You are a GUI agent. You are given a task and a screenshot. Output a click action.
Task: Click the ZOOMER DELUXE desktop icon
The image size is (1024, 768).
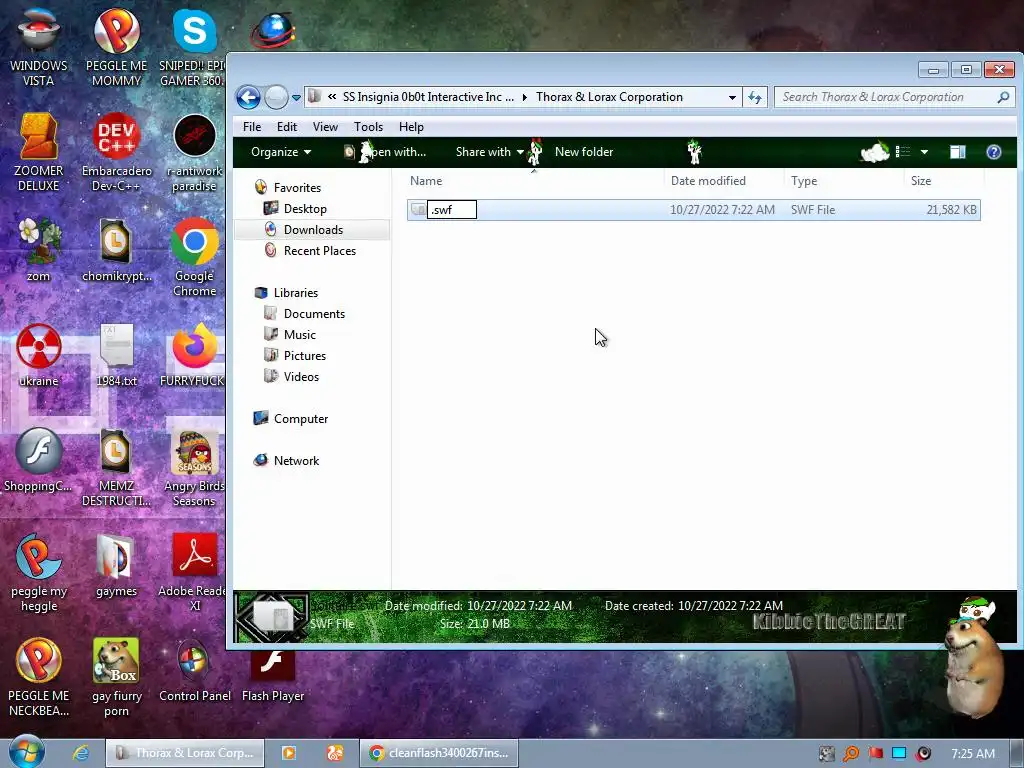[x=38, y=152]
